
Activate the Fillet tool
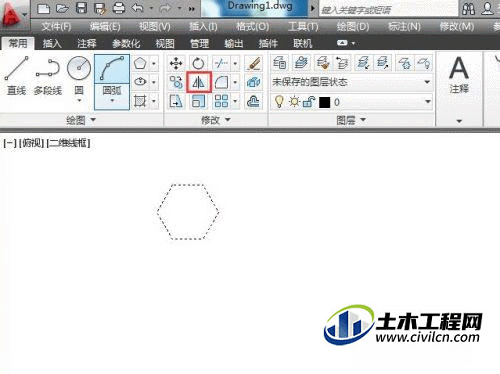pyautogui.click(x=222, y=82)
